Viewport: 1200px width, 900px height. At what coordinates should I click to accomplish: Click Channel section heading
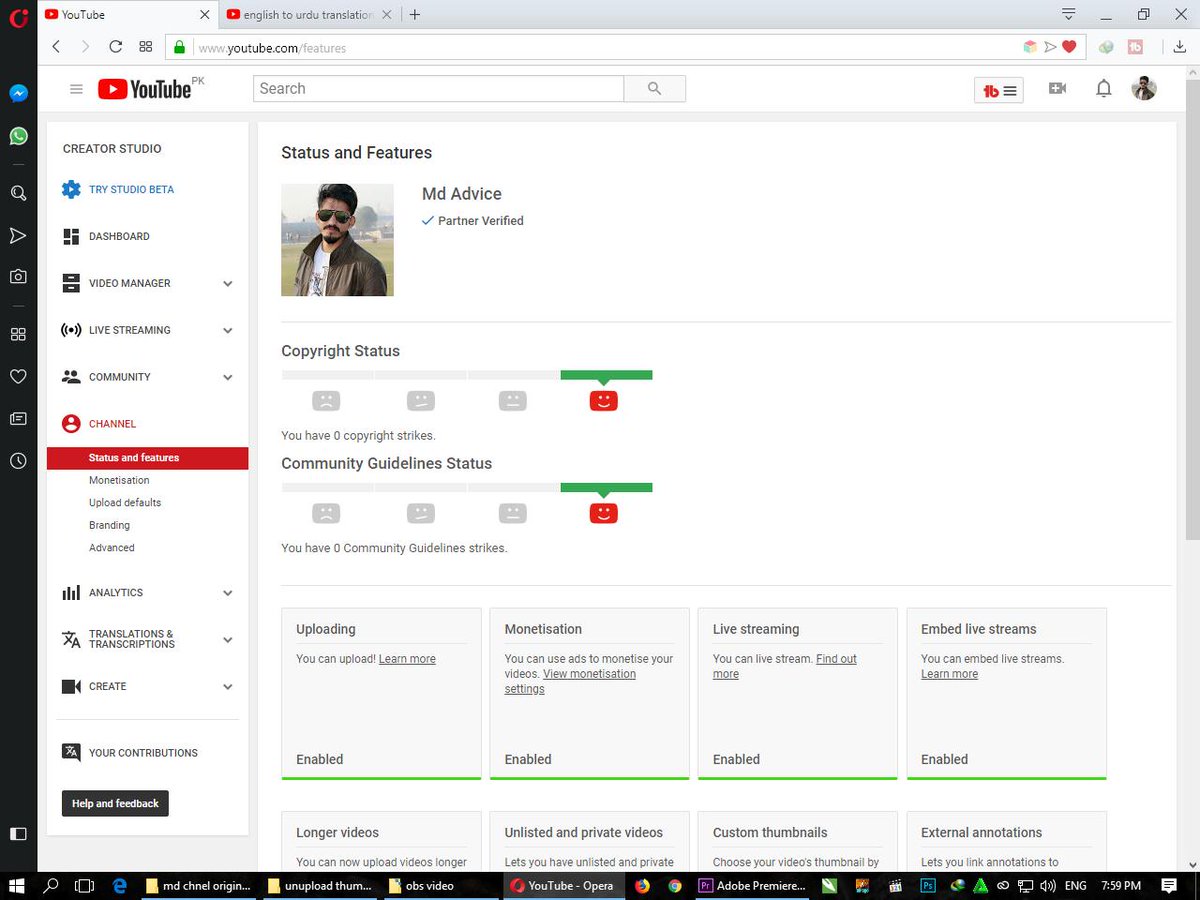point(112,424)
